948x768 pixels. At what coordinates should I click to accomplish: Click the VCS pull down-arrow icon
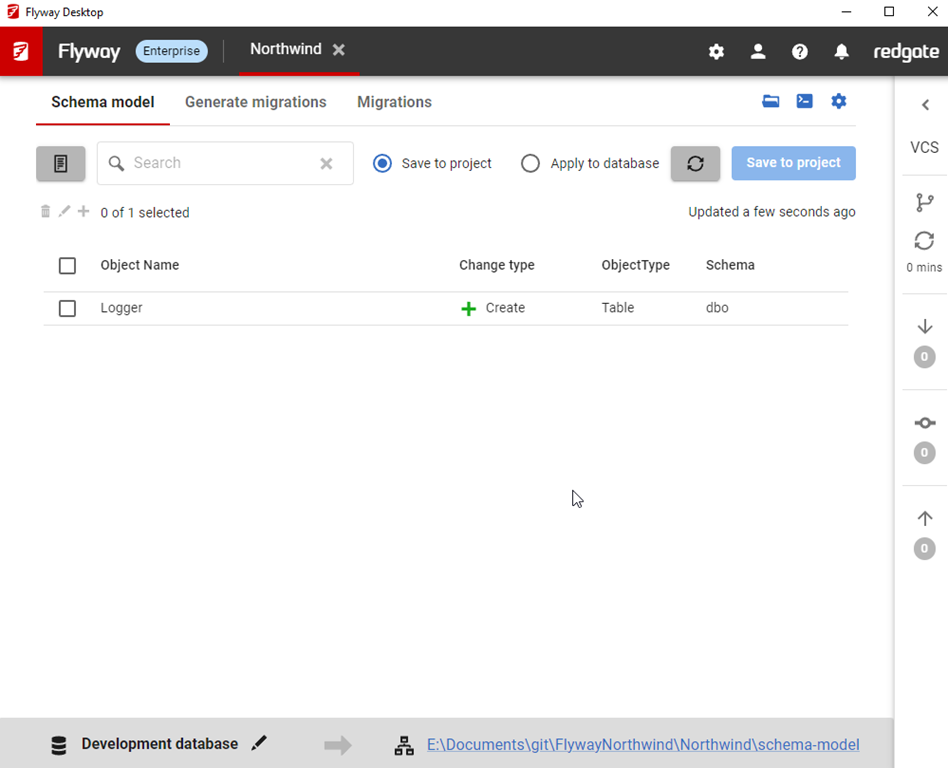(x=925, y=326)
